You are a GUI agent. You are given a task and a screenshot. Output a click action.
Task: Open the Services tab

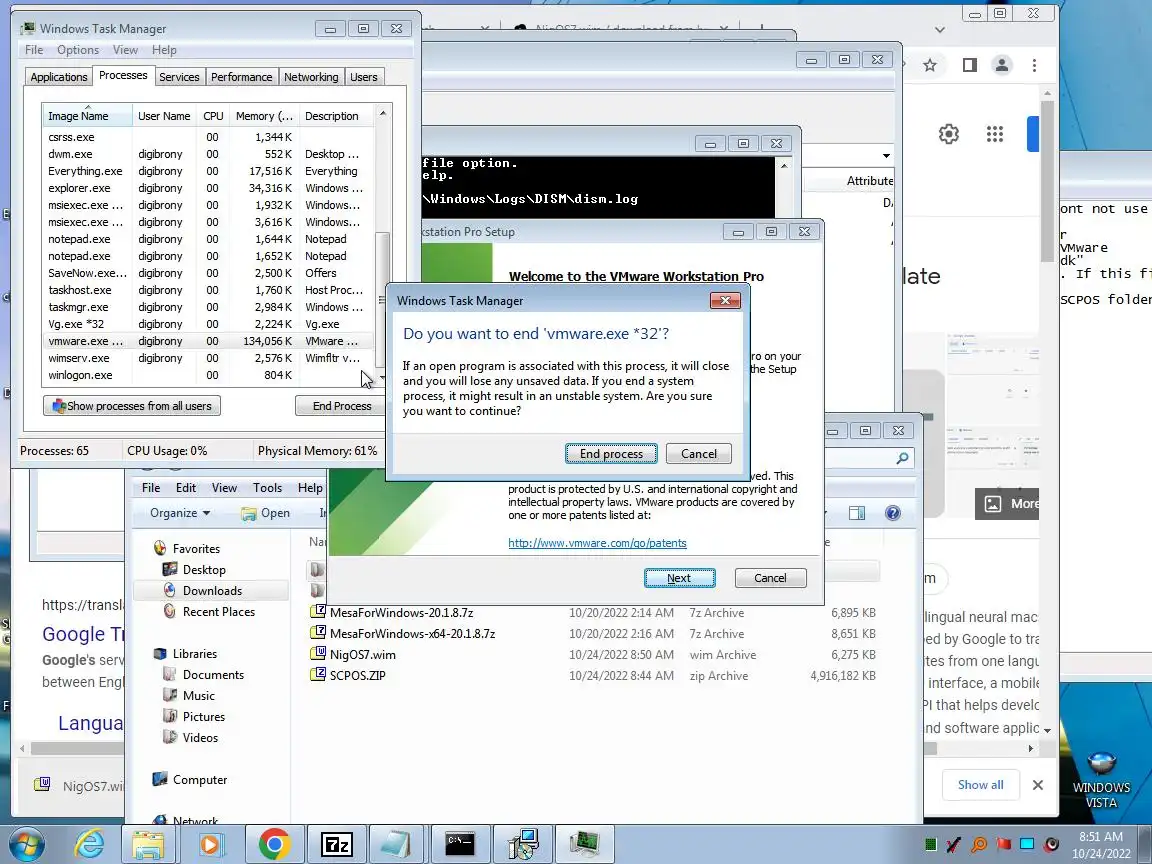click(179, 77)
